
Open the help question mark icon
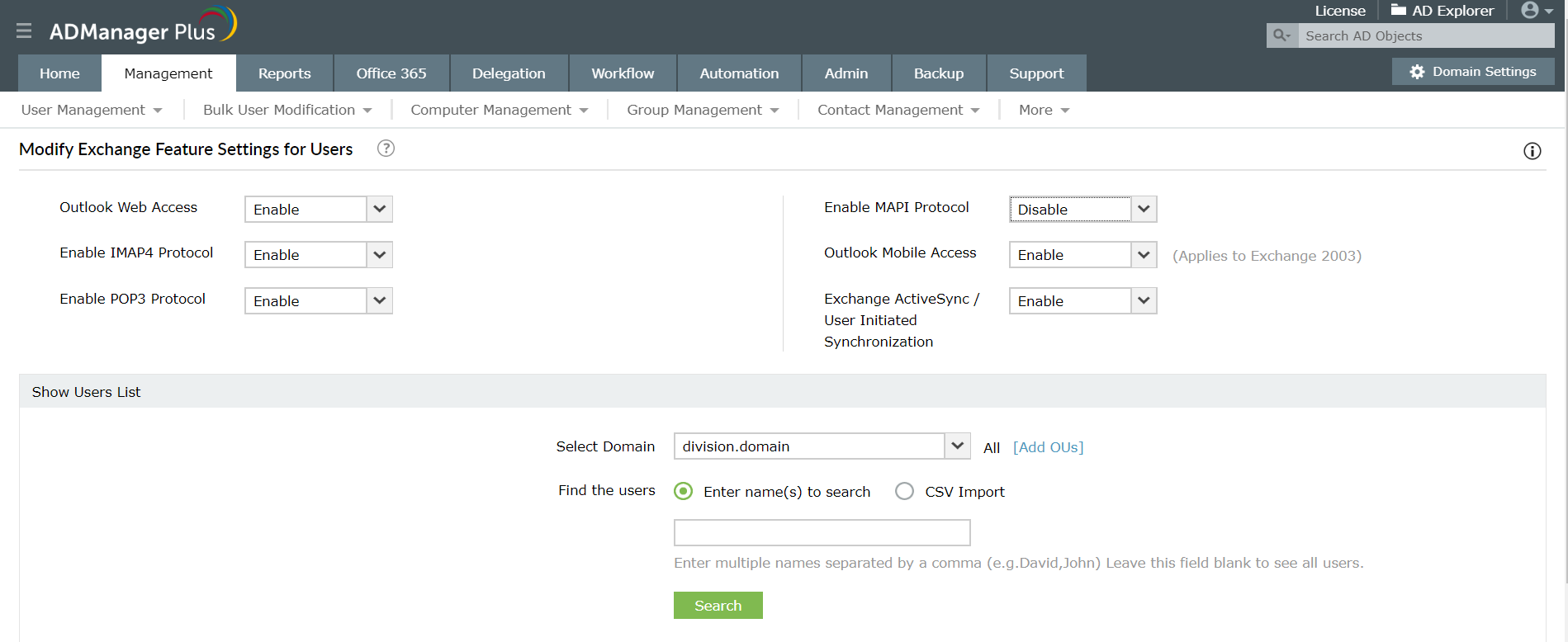pos(386,149)
